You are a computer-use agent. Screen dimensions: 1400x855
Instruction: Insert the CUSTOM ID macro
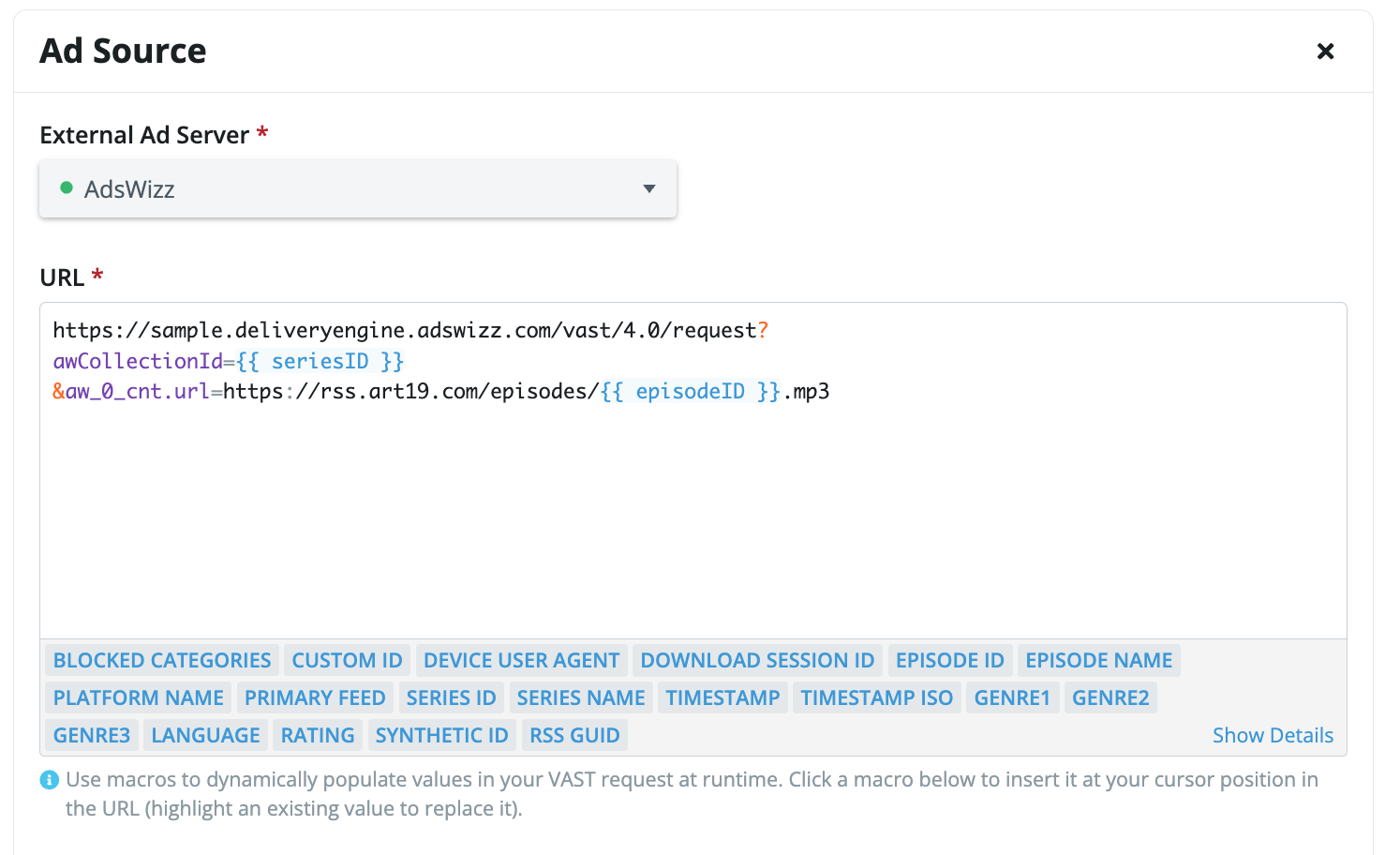point(347,660)
